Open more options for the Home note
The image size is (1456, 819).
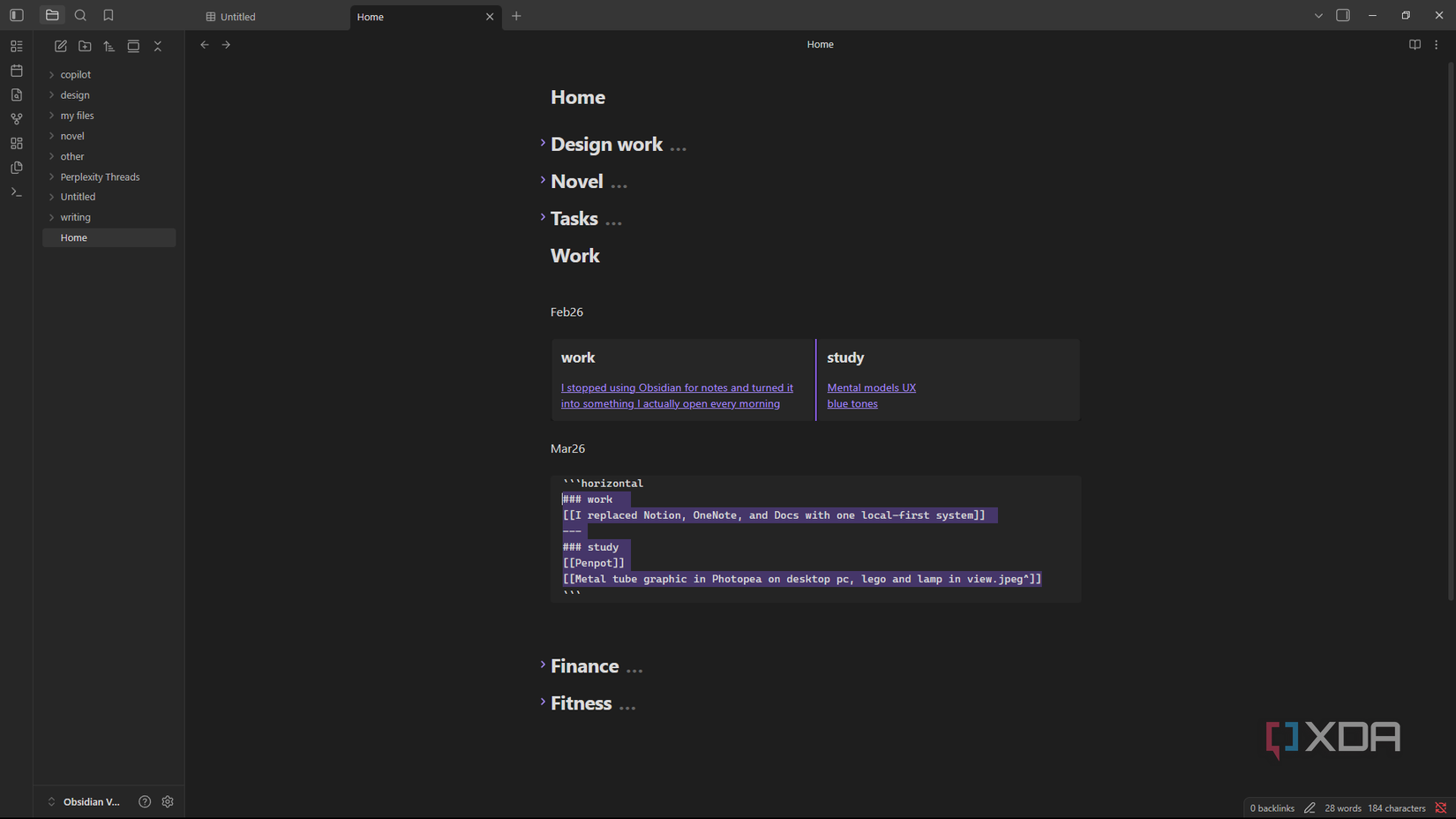click(1437, 44)
